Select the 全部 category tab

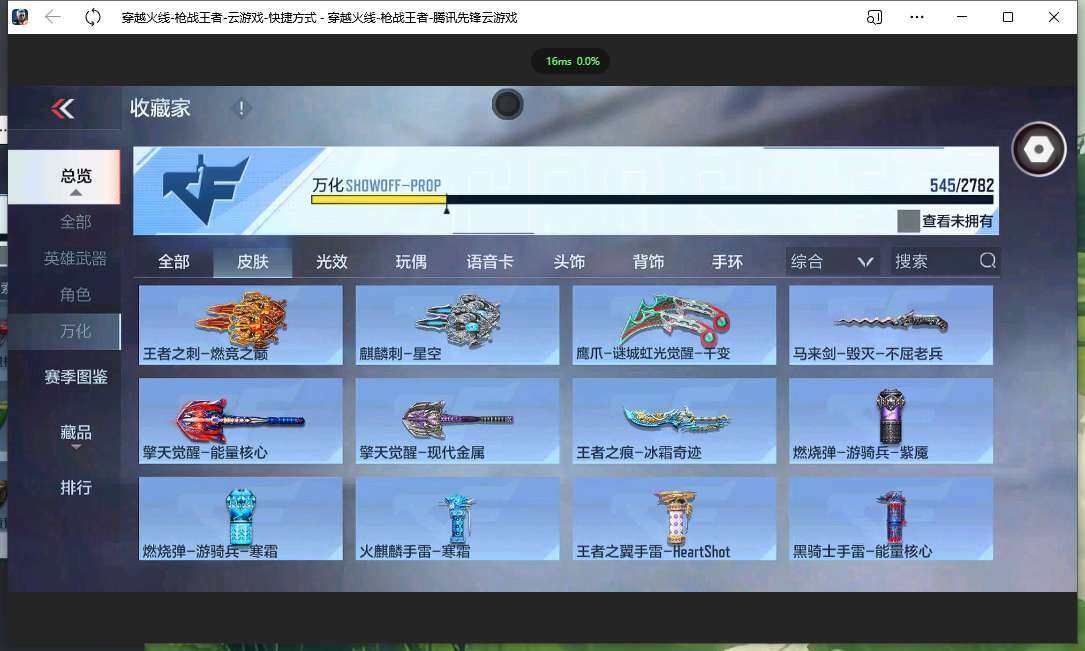(174, 262)
